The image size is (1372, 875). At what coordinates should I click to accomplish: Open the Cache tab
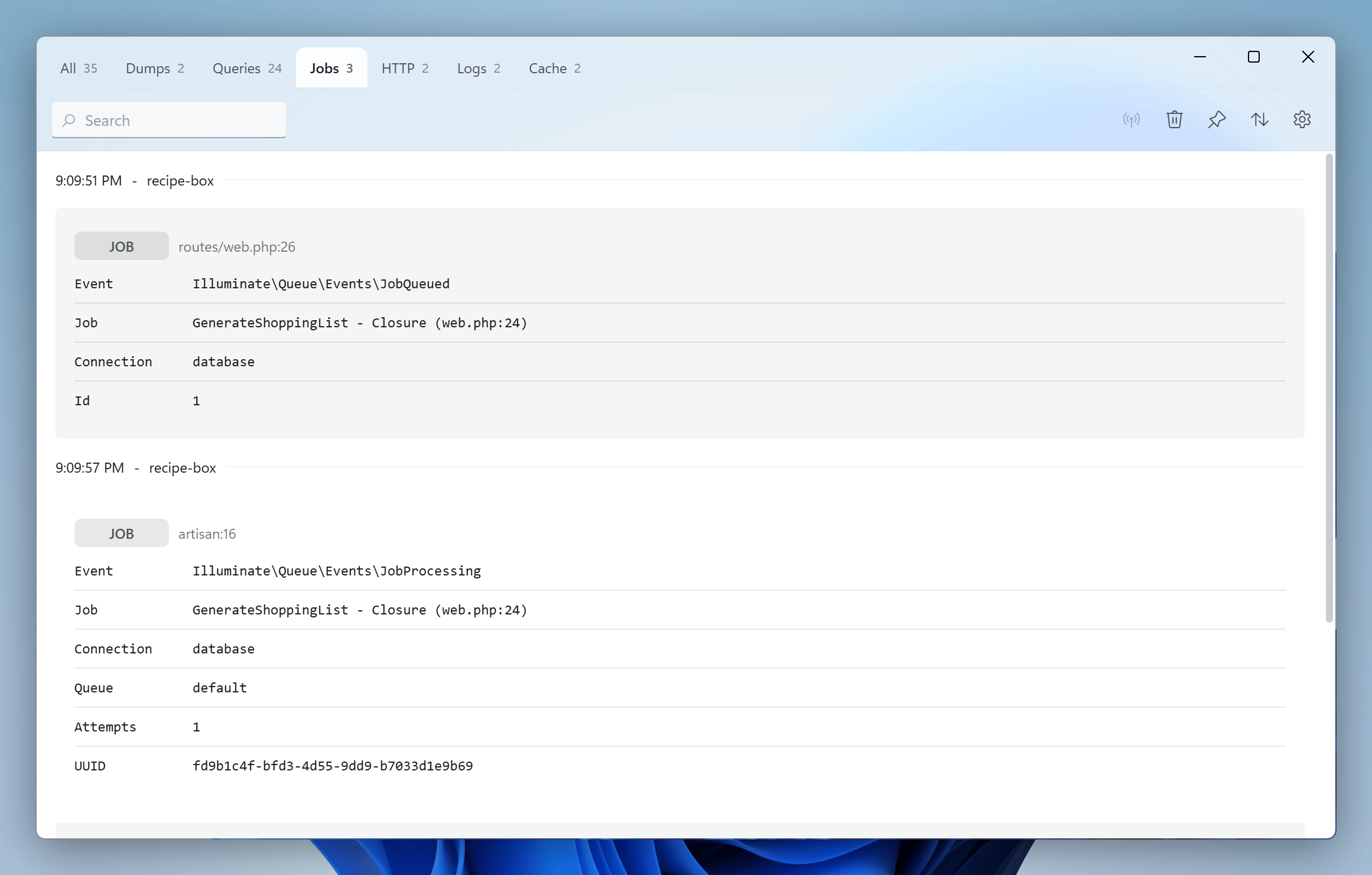(x=555, y=69)
